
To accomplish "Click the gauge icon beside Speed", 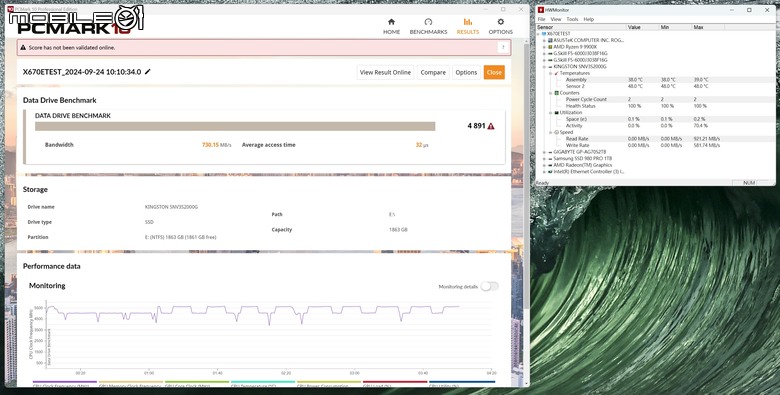I will point(557,132).
